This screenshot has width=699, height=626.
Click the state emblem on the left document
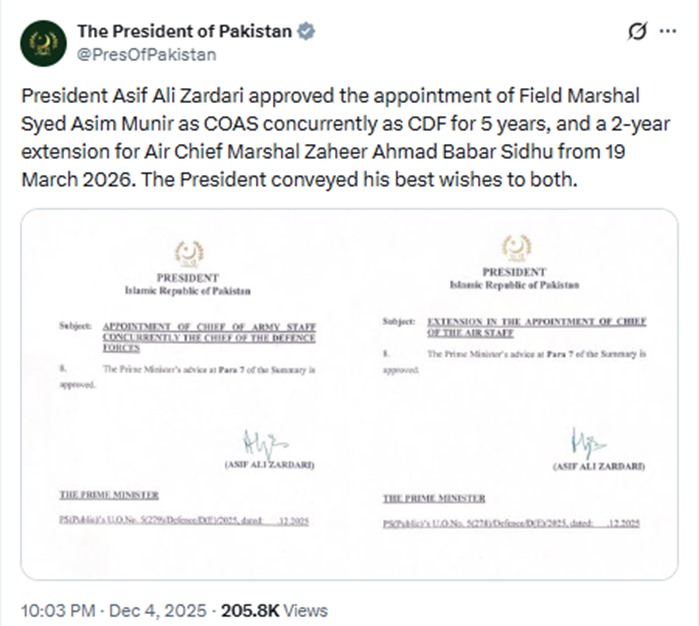click(x=188, y=251)
